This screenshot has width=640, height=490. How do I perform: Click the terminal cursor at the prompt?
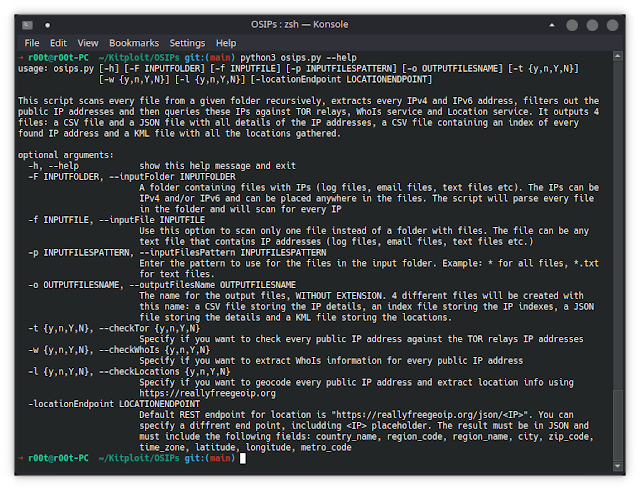[242, 458]
